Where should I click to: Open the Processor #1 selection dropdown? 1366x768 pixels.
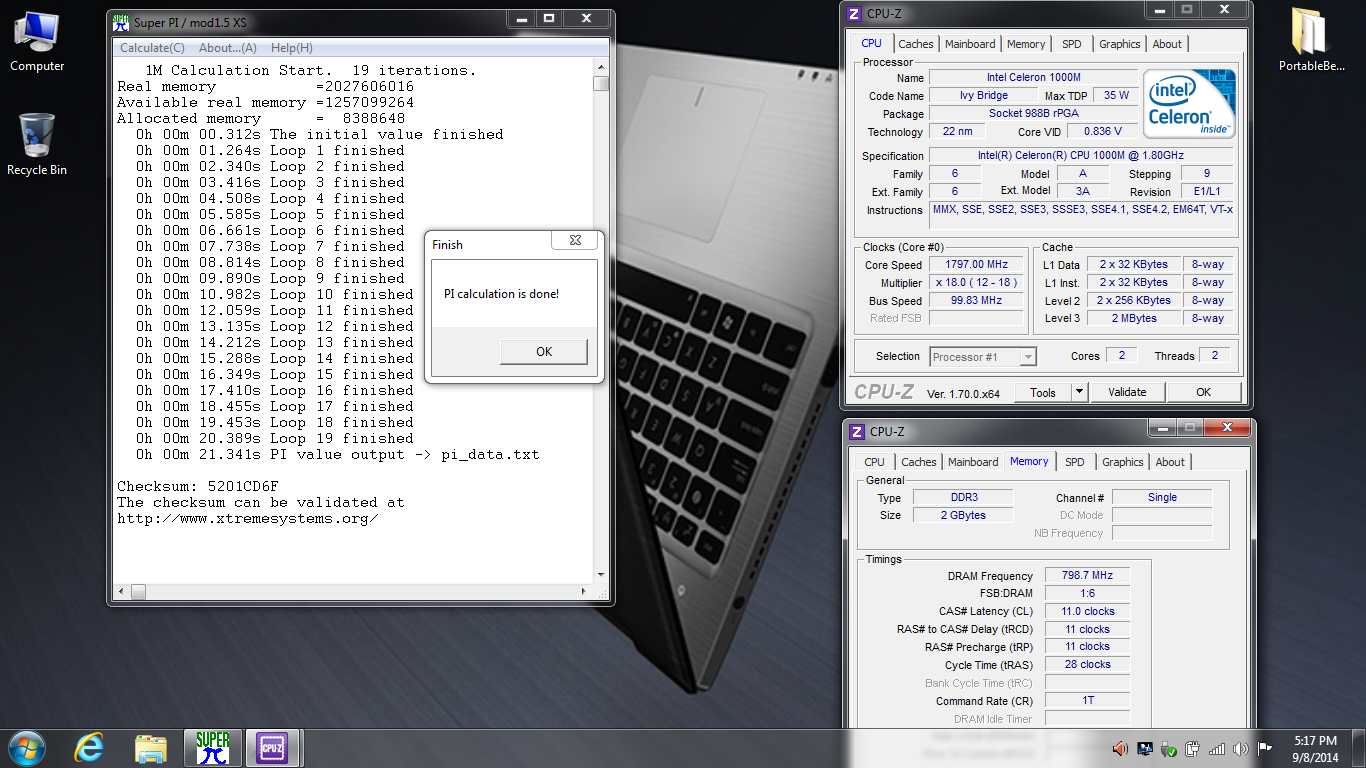tap(983, 356)
